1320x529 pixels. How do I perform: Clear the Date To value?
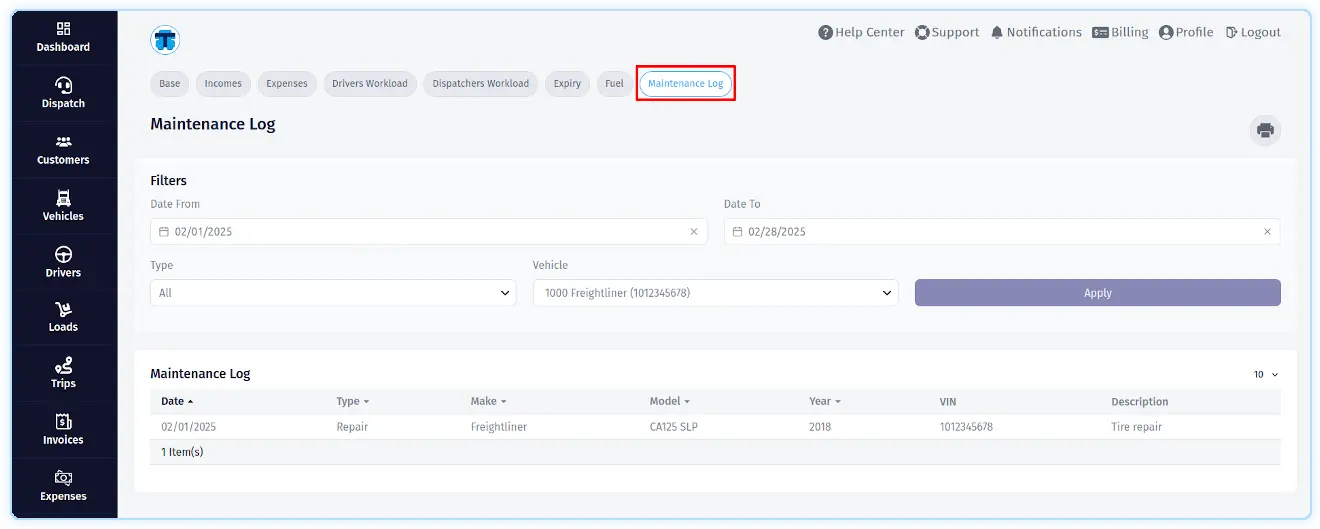click(1267, 232)
